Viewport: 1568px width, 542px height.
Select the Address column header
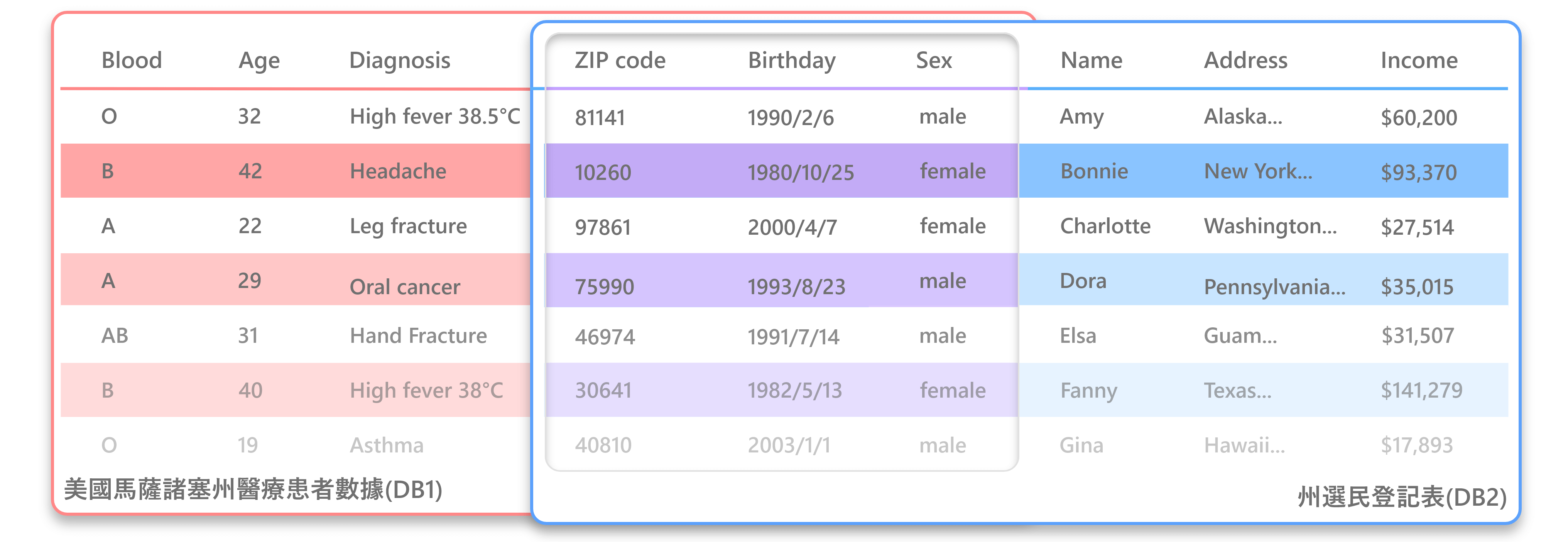[1245, 60]
